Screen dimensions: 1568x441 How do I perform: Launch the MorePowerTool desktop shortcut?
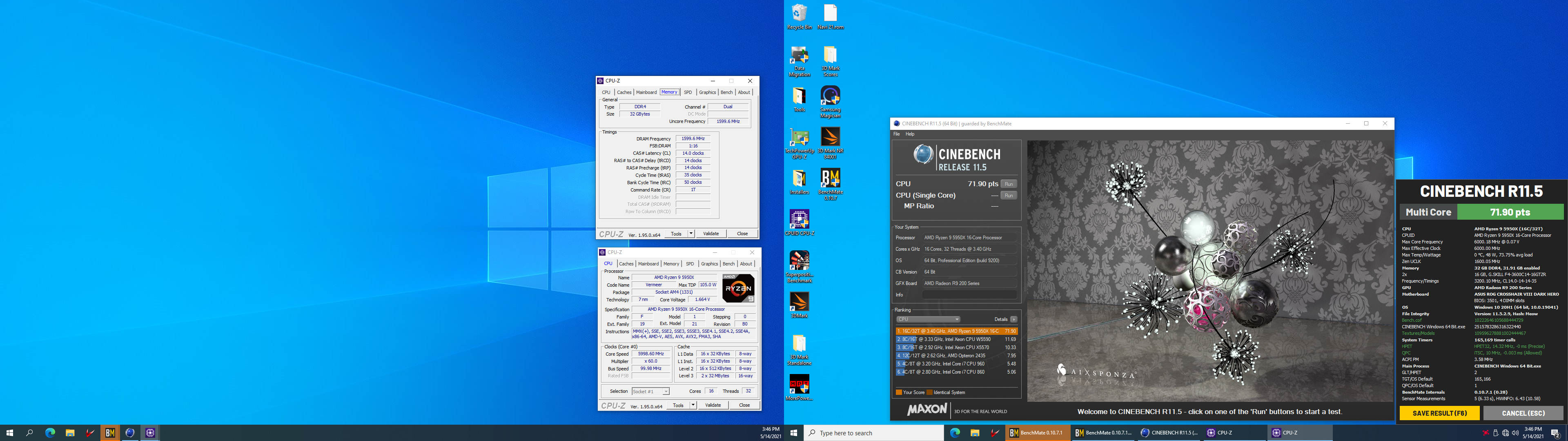point(799,388)
